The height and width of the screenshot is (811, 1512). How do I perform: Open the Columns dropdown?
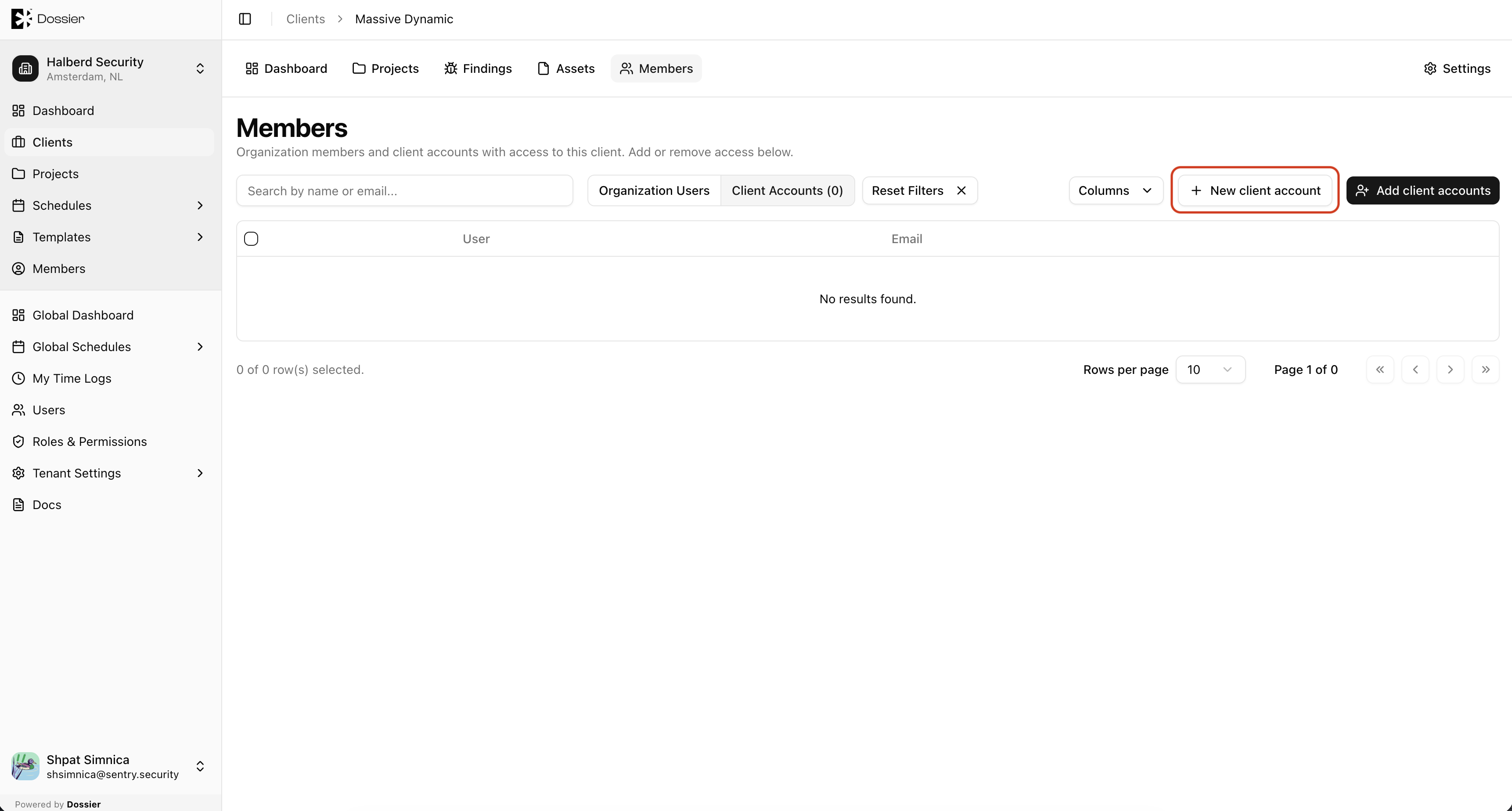(x=1116, y=191)
